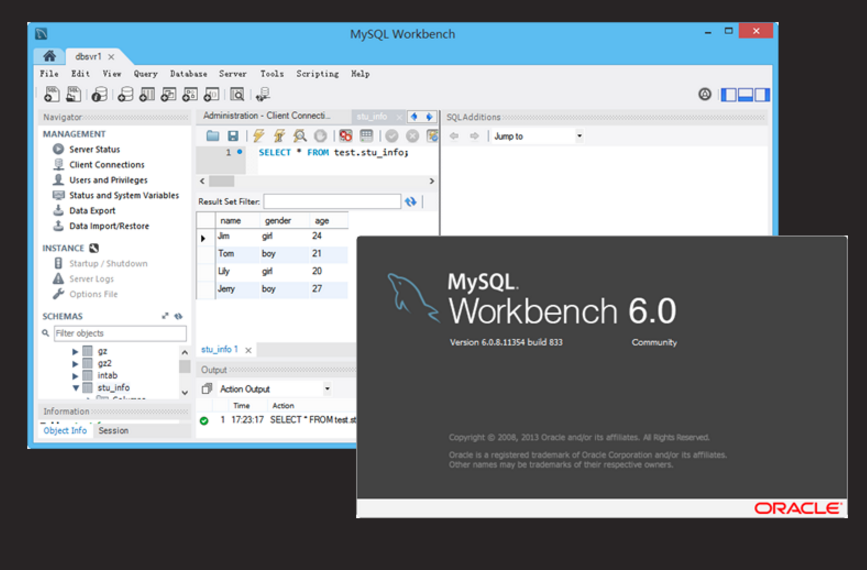Open Status and System Variables
This screenshot has width=867, height=570.
[124, 195]
